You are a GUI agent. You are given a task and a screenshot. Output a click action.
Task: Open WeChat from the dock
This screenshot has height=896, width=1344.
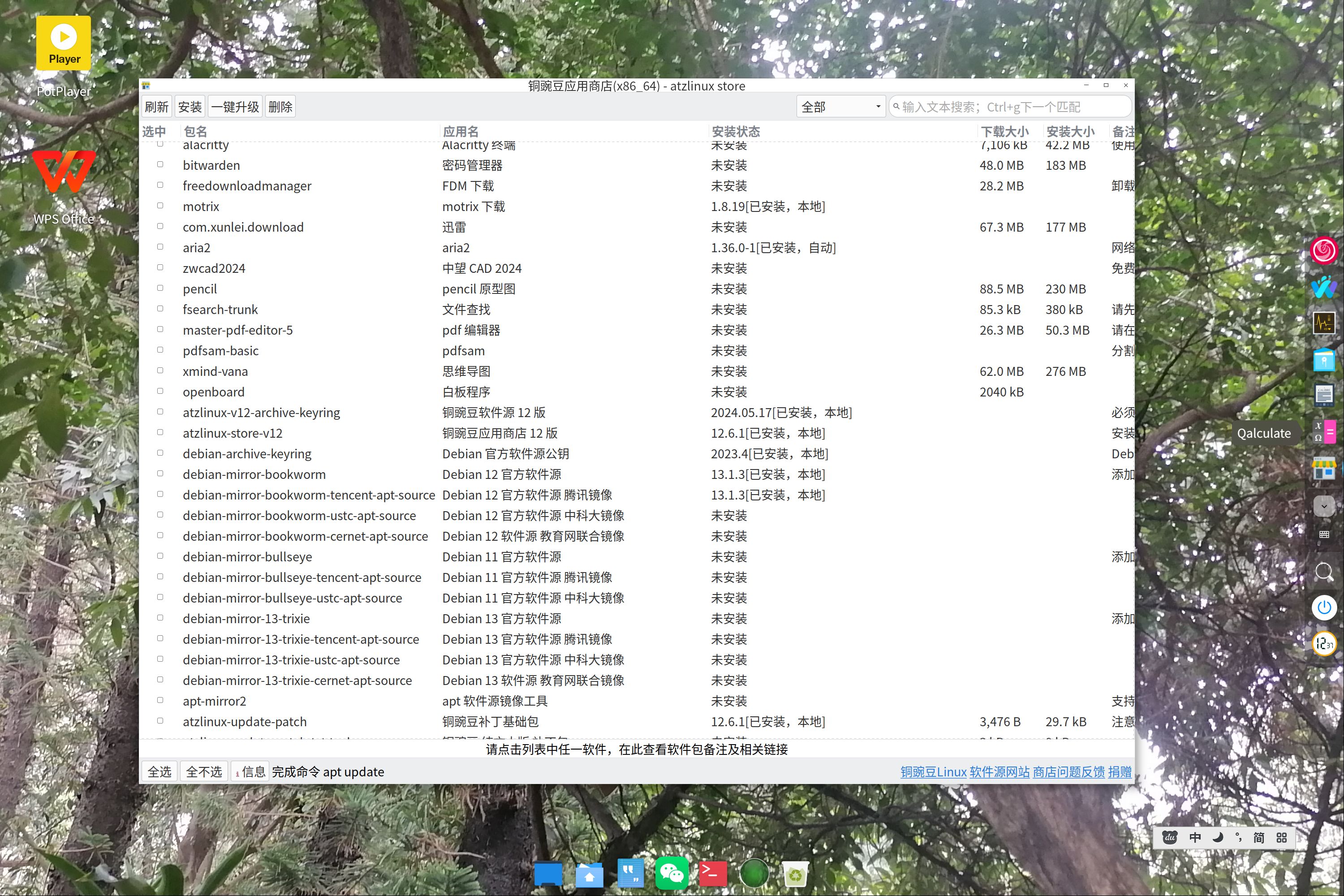[x=672, y=873]
